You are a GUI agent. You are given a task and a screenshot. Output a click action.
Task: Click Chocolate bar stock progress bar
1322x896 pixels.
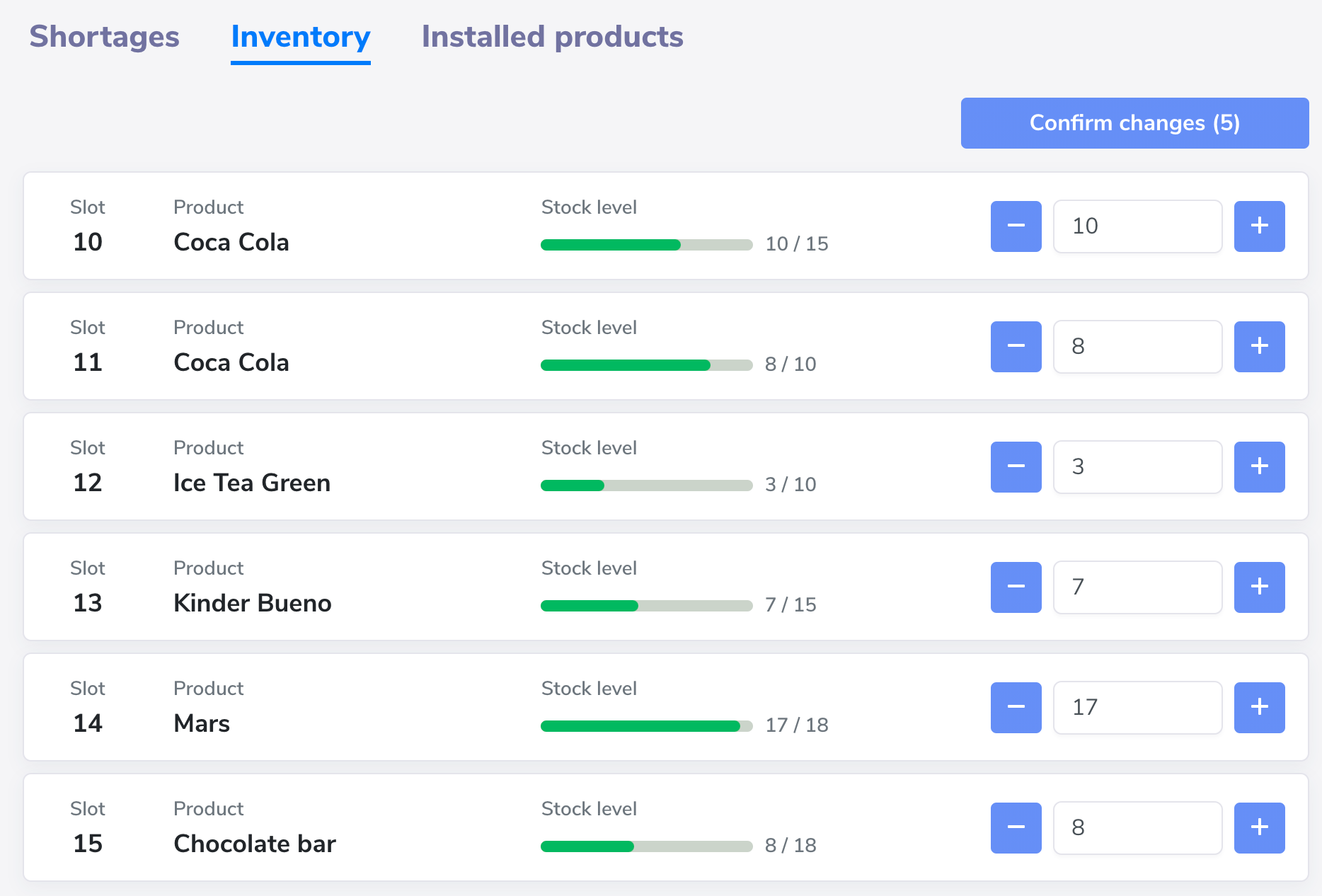tap(646, 846)
